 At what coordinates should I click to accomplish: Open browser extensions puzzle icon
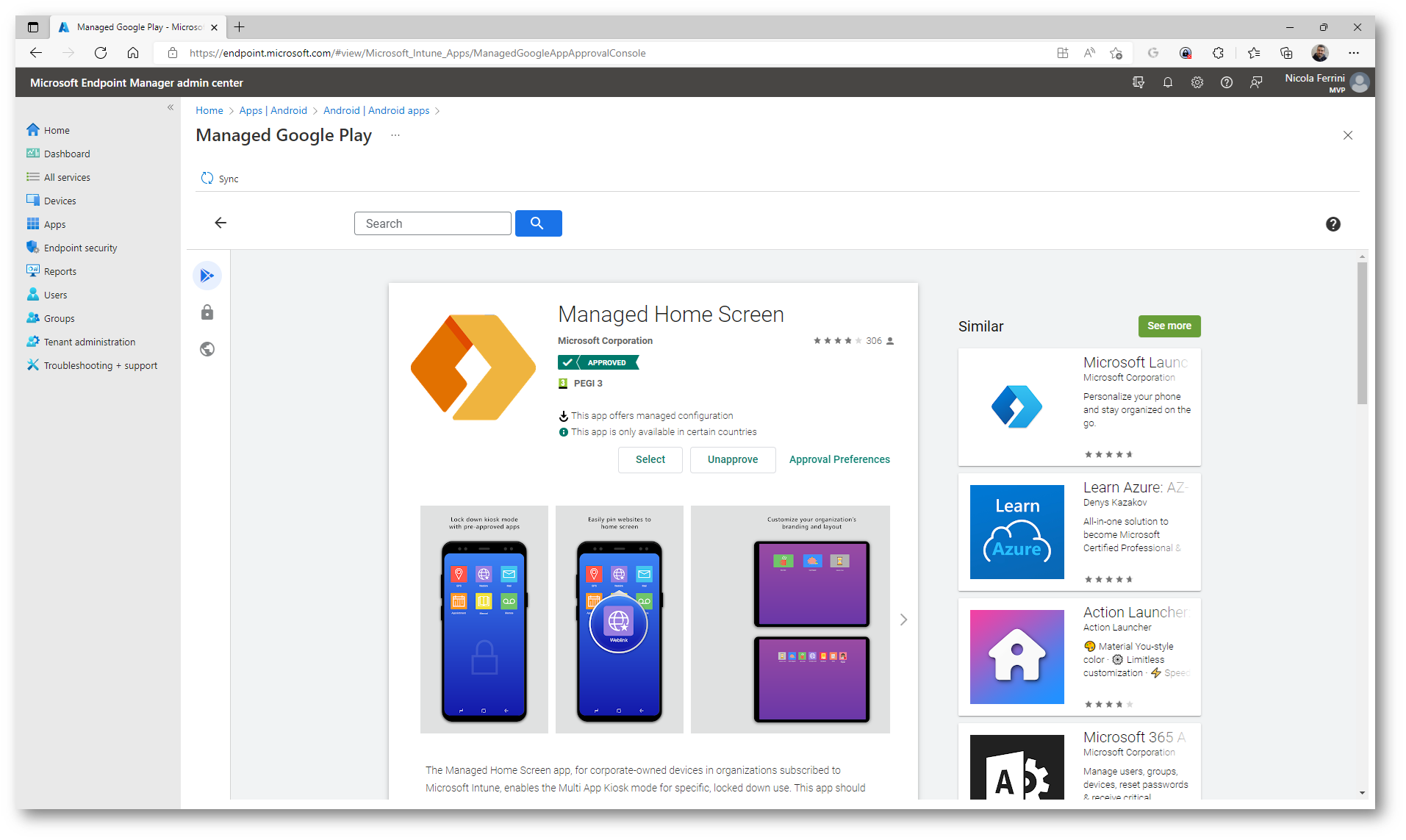[1218, 53]
